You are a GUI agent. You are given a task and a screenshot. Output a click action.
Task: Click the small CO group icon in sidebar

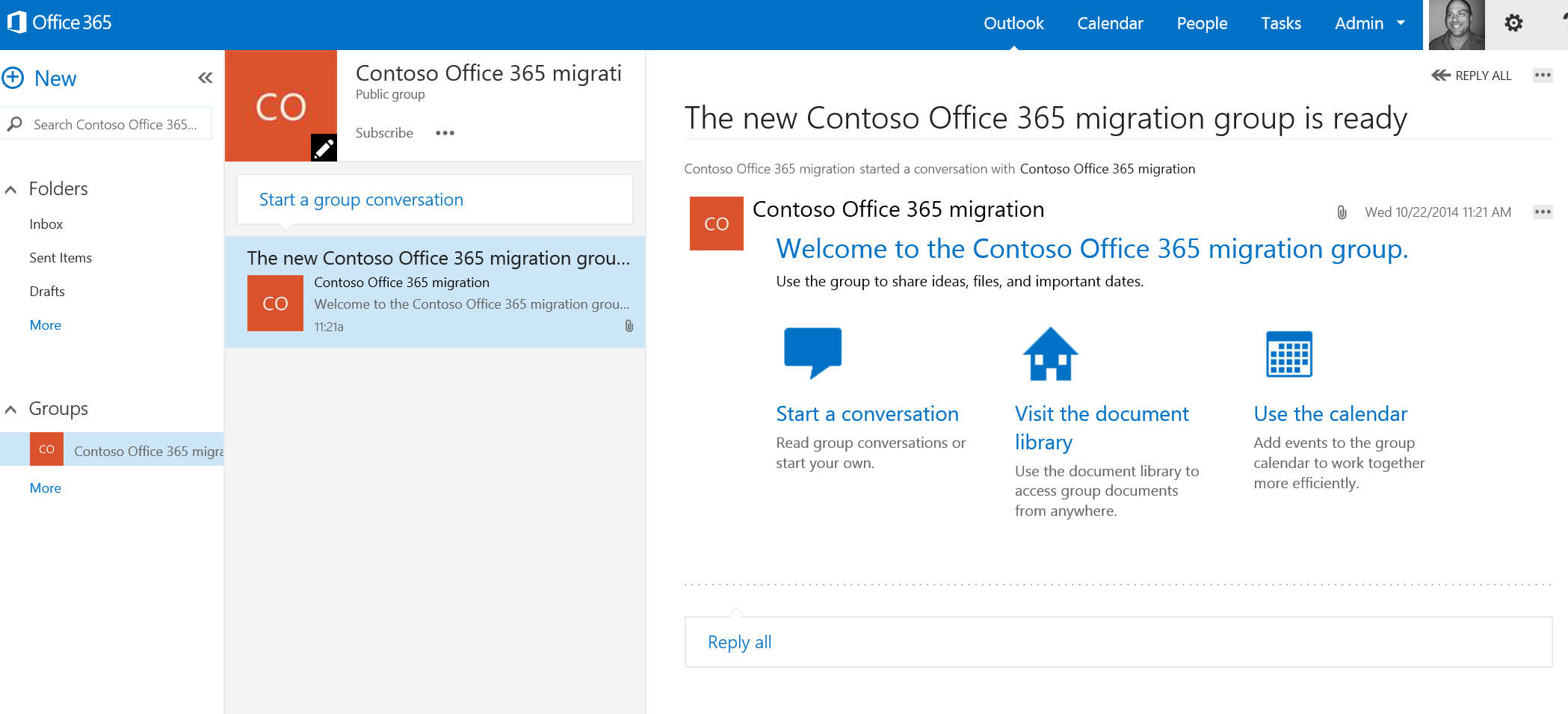tap(46, 449)
